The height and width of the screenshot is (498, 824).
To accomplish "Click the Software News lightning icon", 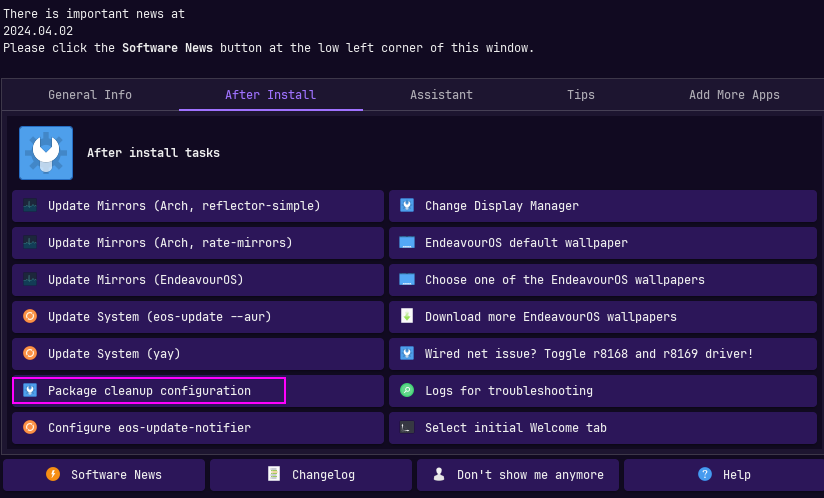I will (x=53, y=474).
